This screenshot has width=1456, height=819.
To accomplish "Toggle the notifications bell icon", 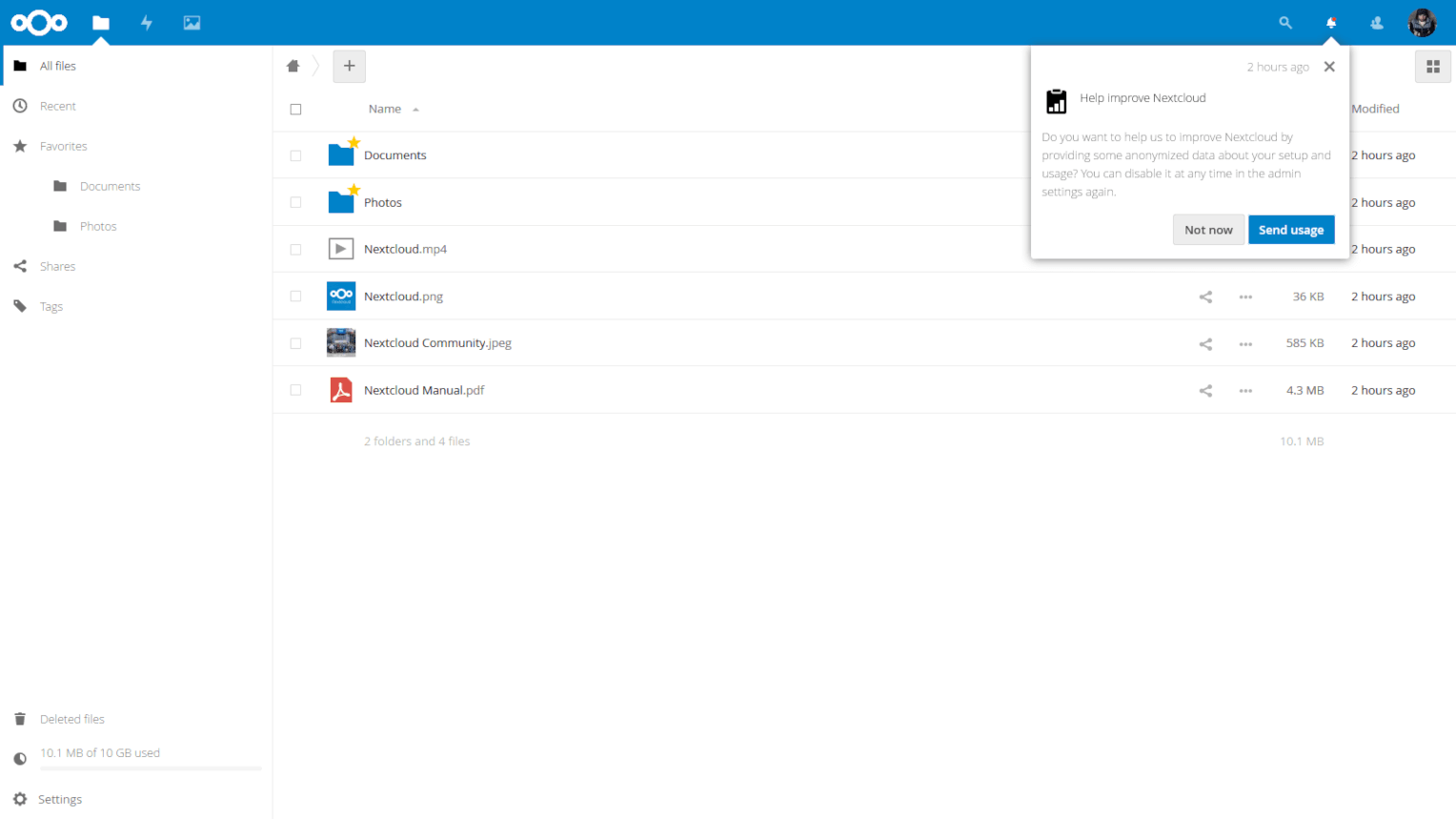I will click(1331, 23).
